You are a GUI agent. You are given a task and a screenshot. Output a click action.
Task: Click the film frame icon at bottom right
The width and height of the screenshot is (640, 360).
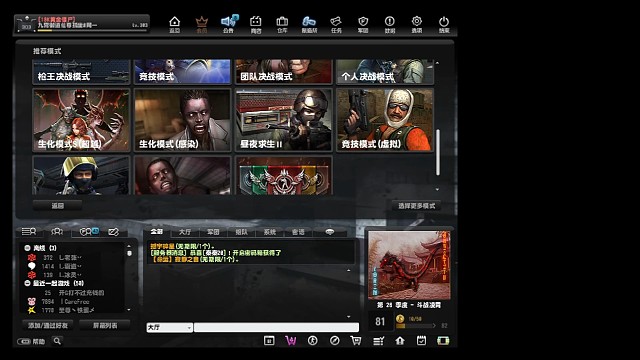click(x=443, y=340)
